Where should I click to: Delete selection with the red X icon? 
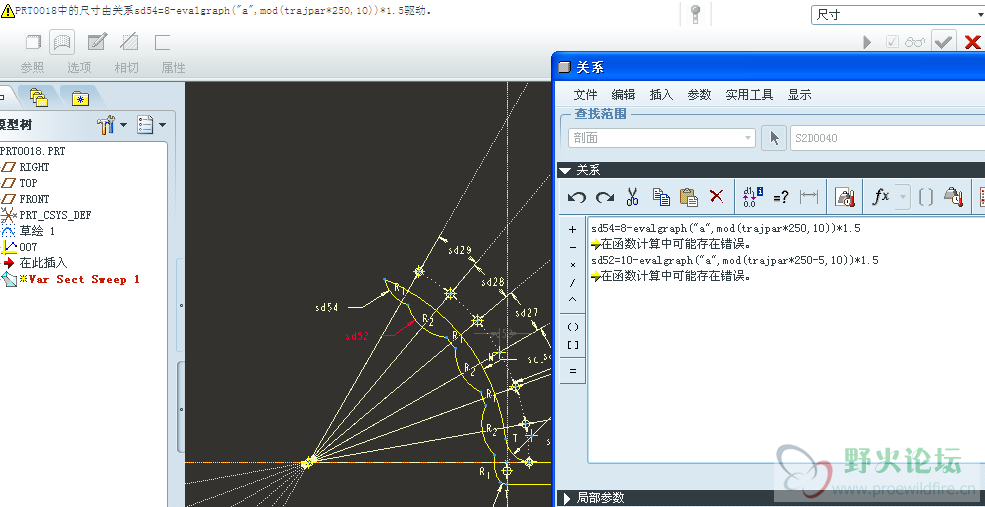coord(716,196)
